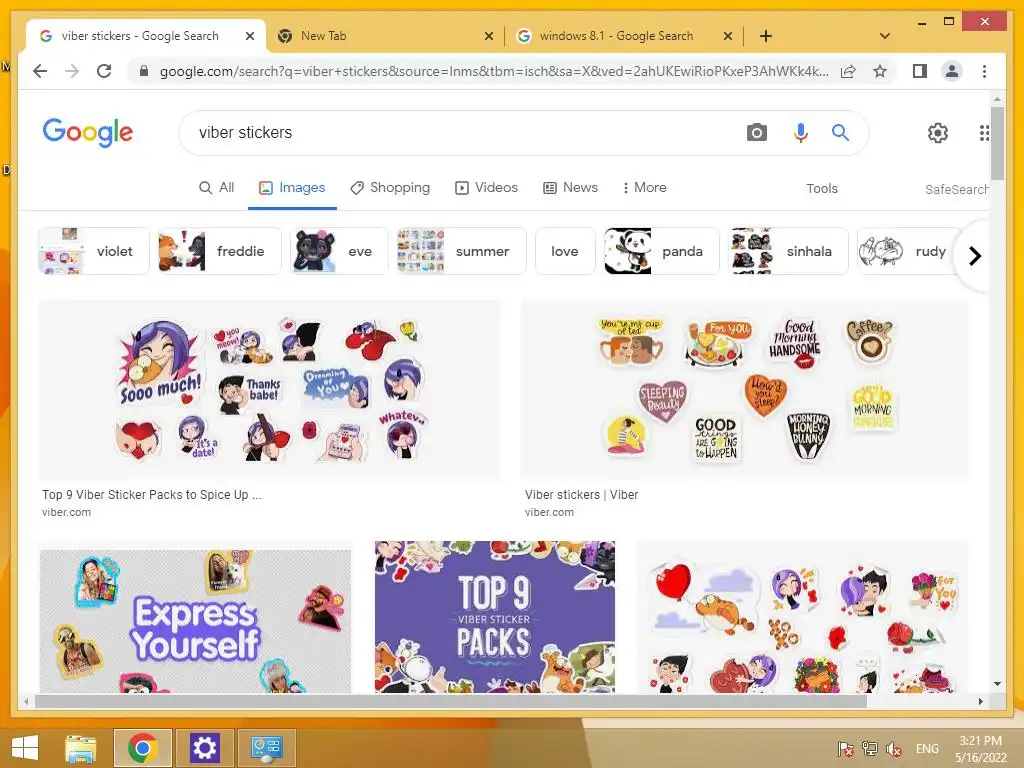Filter images by love chip
Screen dimensions: 1024x768
coord(565,251)
